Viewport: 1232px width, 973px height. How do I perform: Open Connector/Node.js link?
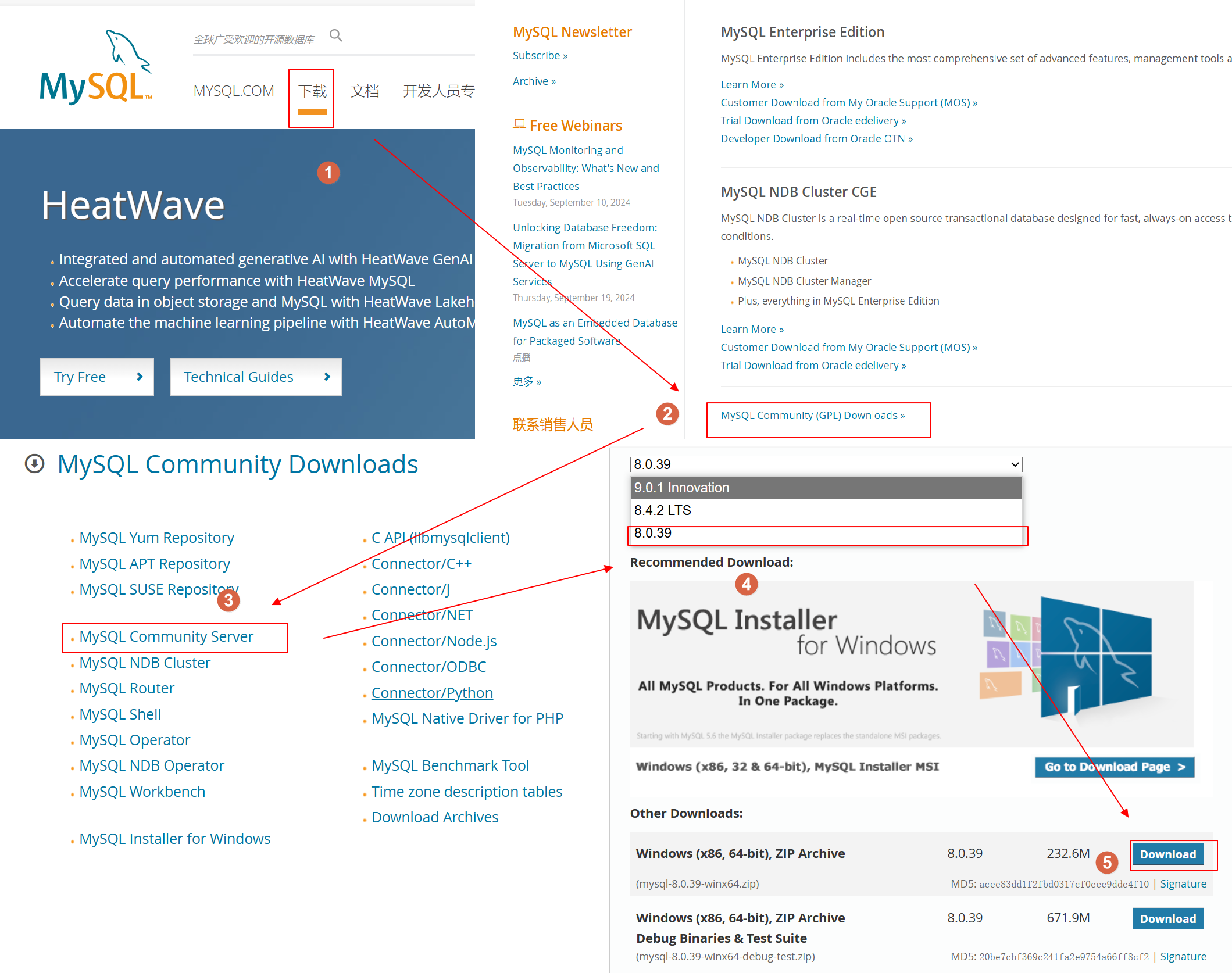(434, 641)
